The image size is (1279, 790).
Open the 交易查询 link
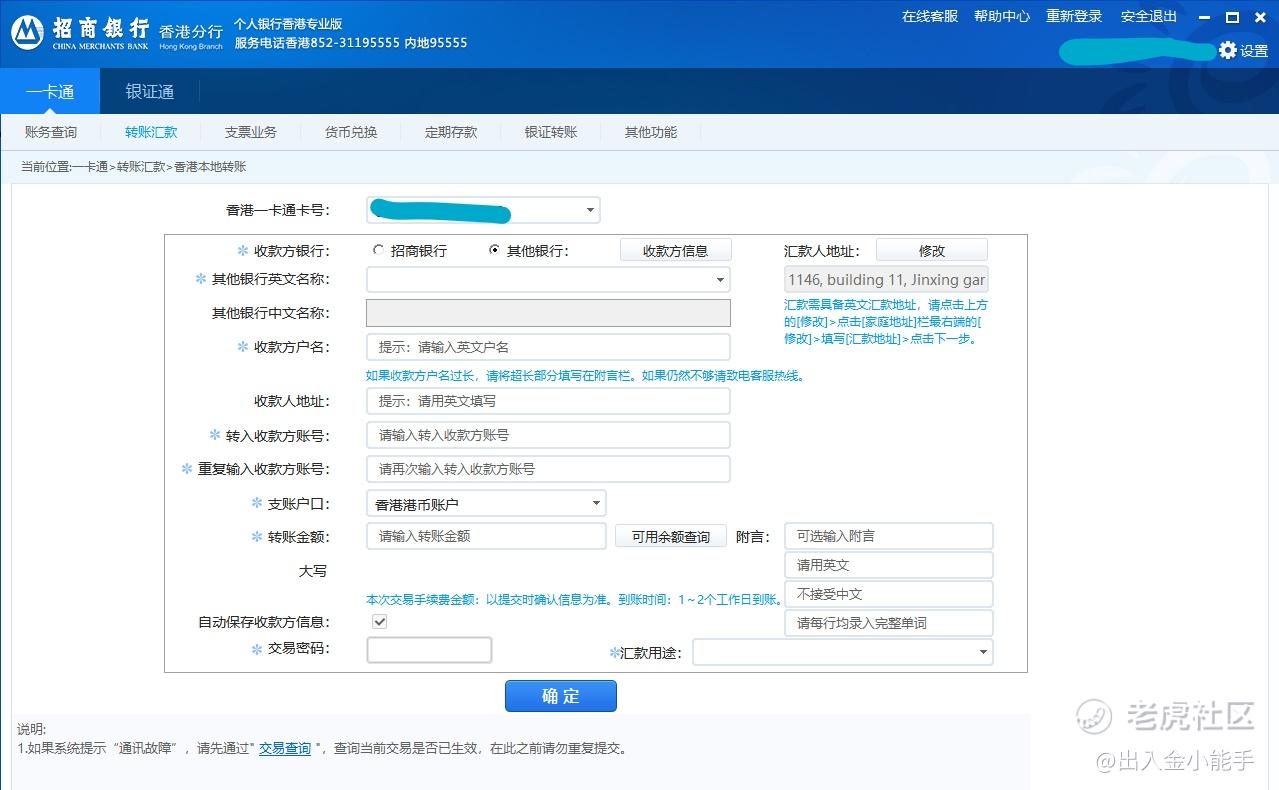285,747
